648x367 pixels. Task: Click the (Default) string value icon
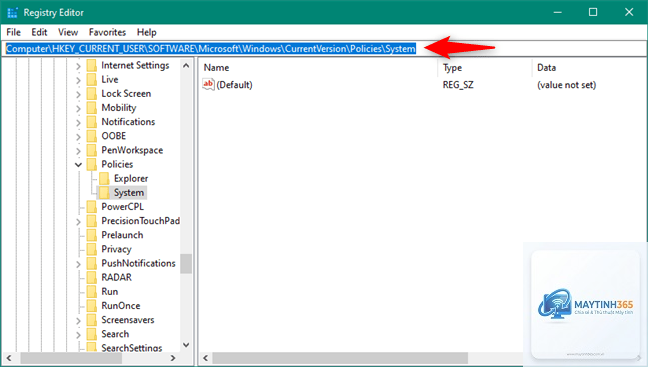pos(208,84)
